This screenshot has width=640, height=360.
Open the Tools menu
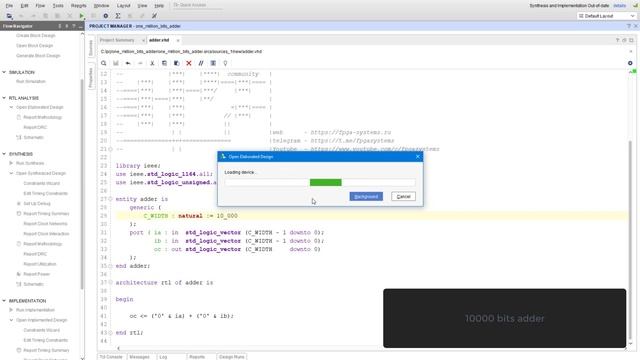[58, 6]
